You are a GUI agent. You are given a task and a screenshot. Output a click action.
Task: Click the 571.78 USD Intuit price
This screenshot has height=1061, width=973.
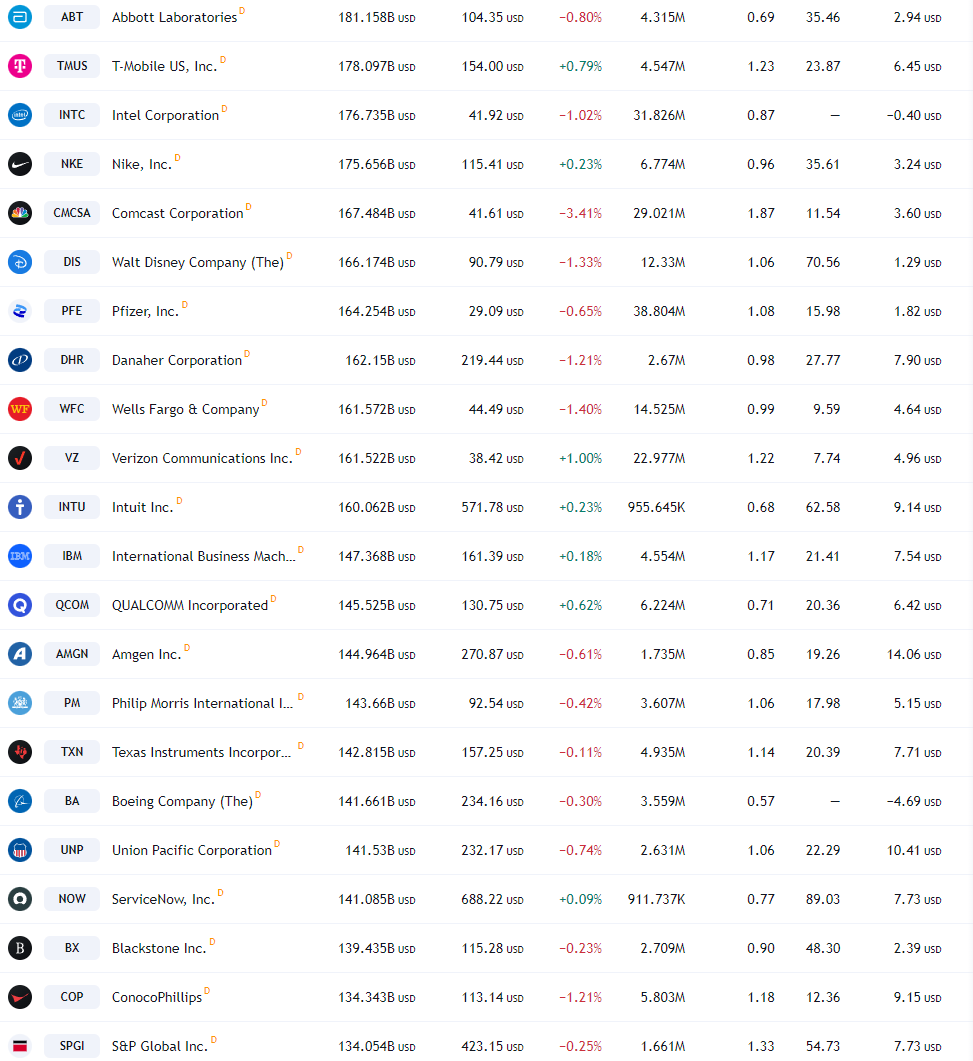(x=493, y=507)
